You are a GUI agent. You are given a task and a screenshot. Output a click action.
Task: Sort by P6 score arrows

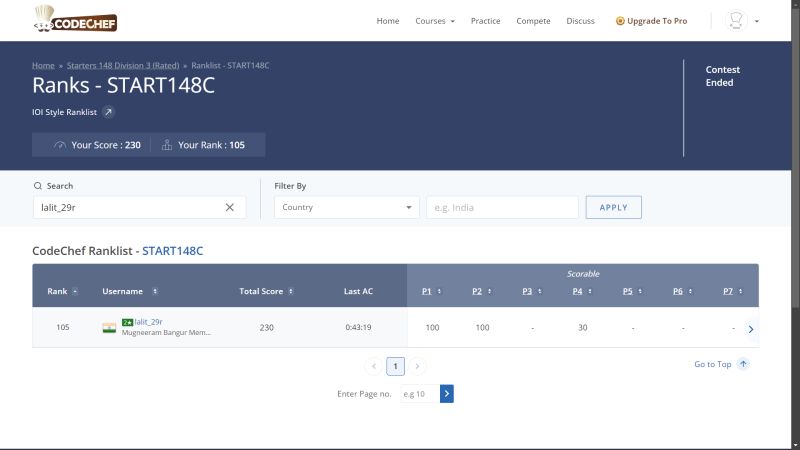pos(690,291)
